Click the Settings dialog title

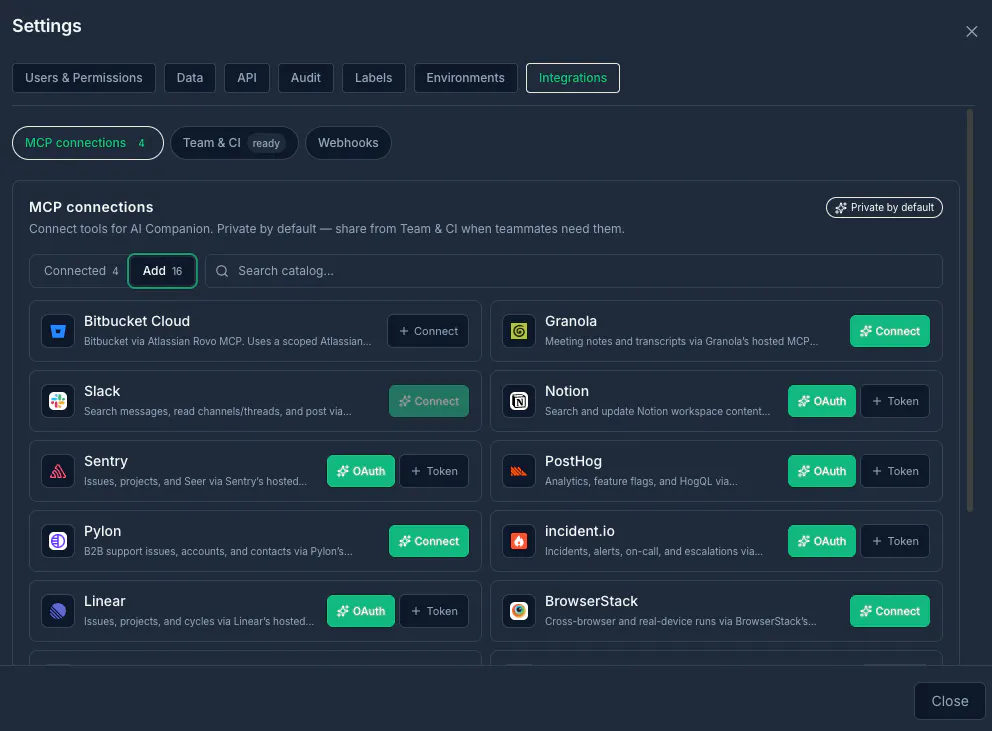click(x=47, y=26)
